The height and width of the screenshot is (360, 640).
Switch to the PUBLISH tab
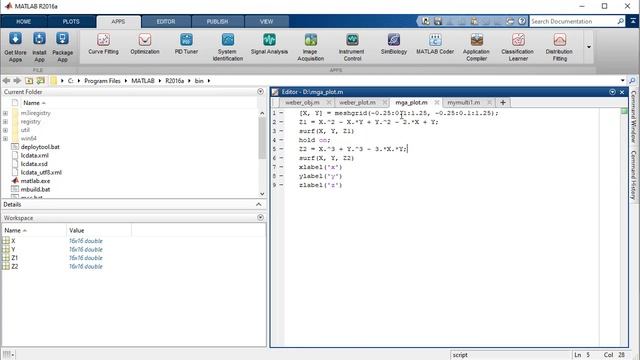(x=217, y=21)
